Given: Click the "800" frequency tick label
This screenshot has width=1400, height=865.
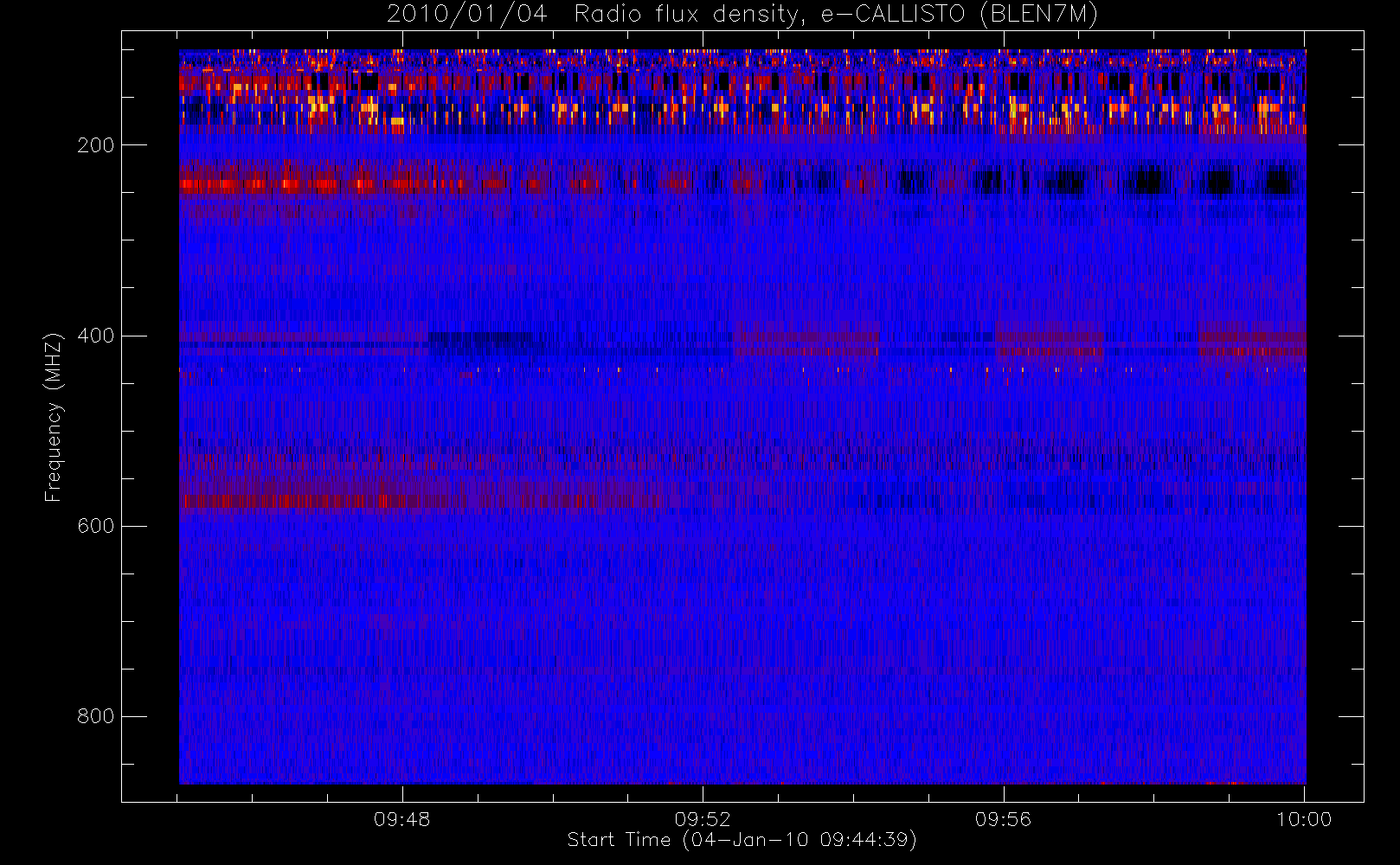Looking at the screenshot, I should [96, 716].
